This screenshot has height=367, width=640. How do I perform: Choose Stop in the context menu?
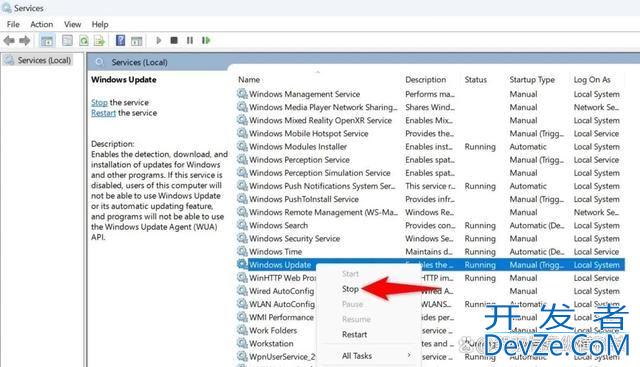[350, 289]
